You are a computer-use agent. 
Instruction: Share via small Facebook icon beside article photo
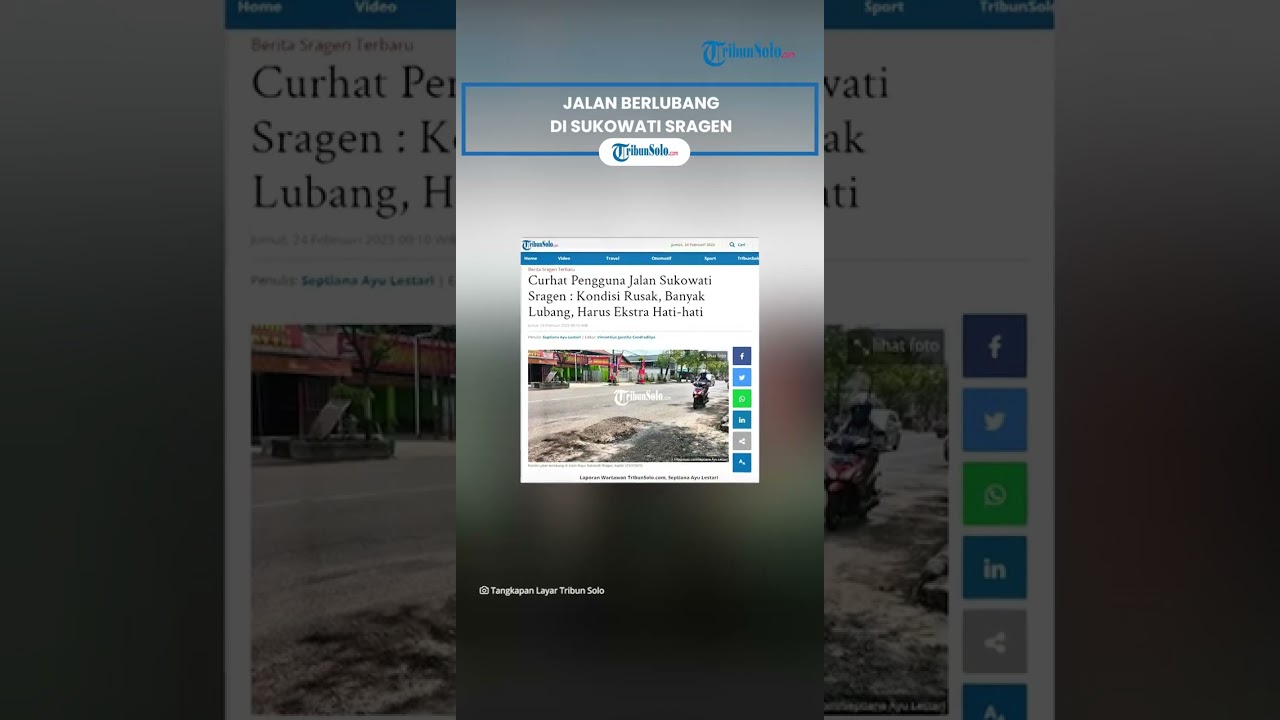pyautogui.click(x=742, y=356)
